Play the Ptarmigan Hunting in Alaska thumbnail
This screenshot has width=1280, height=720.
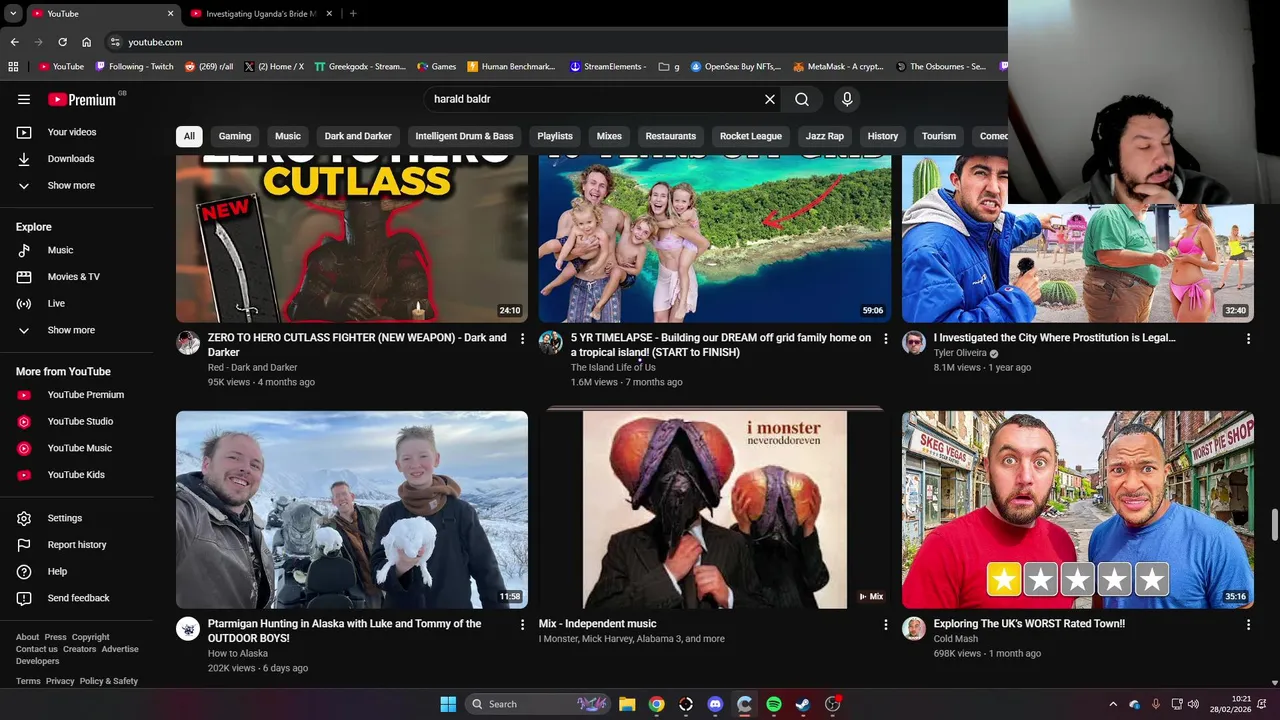point(352,509)
